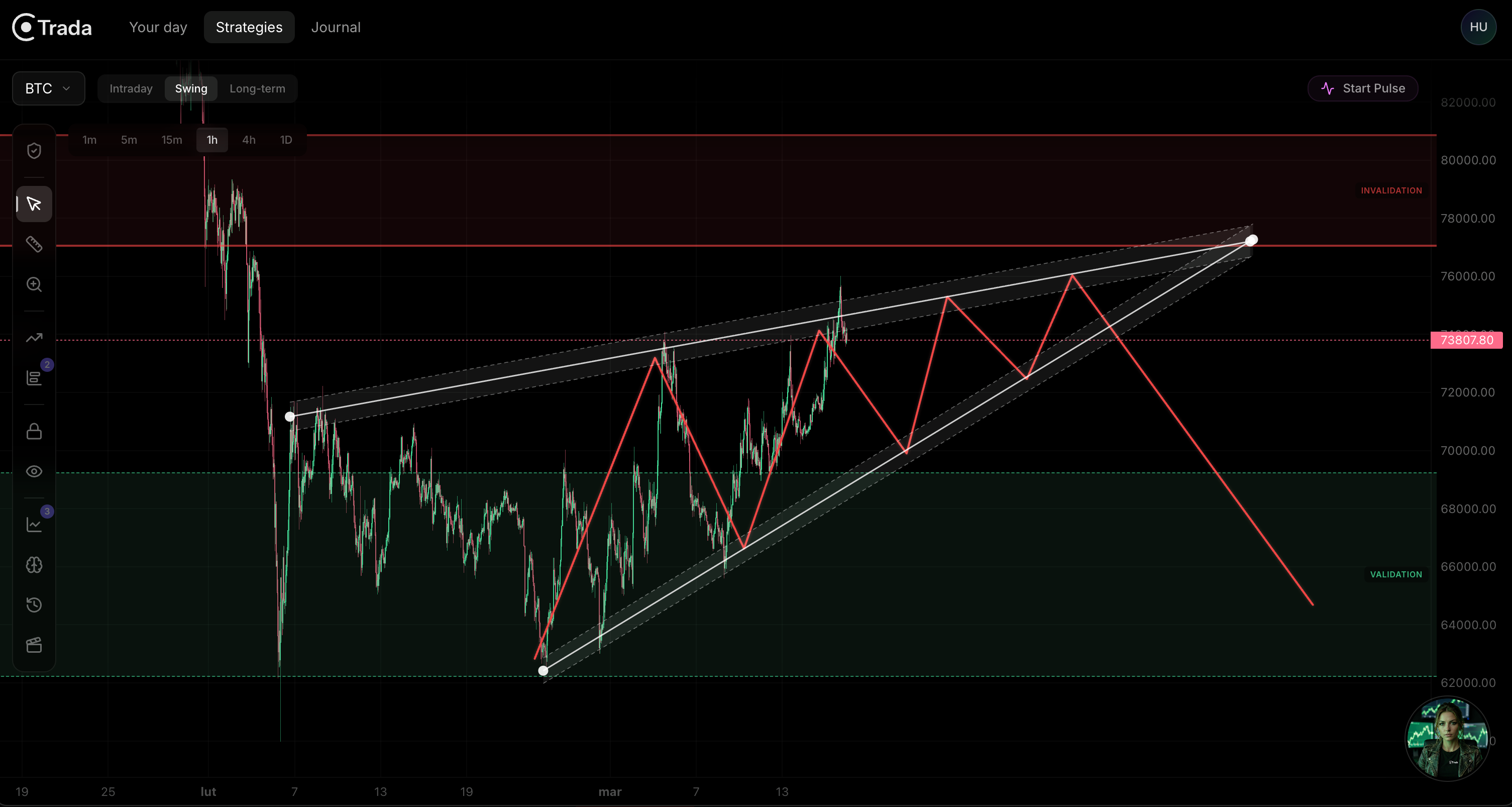Select the 1D timeframe
The height and width of the screenshot is (807, 1512).
tap(286, 140)
